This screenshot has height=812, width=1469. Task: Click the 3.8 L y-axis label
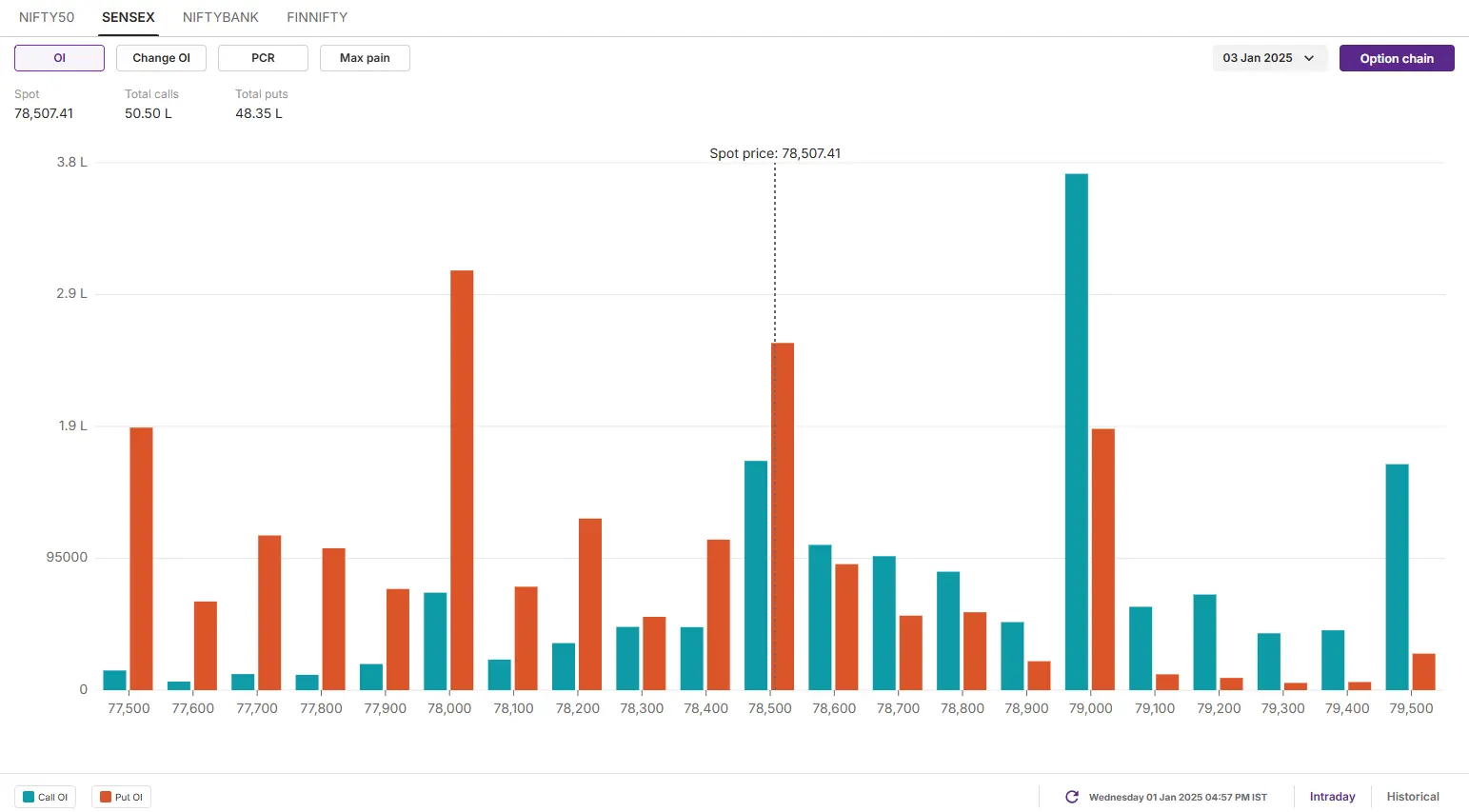[71, 162]
